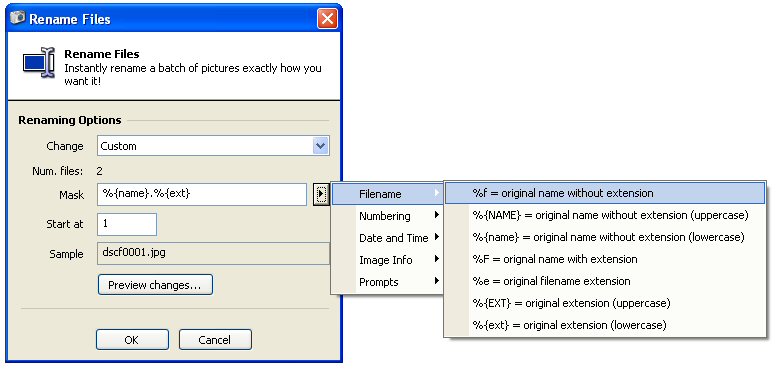Viewport: 778px width, 374px height.
Task: Focus the Start at number field
Action: 127,224
